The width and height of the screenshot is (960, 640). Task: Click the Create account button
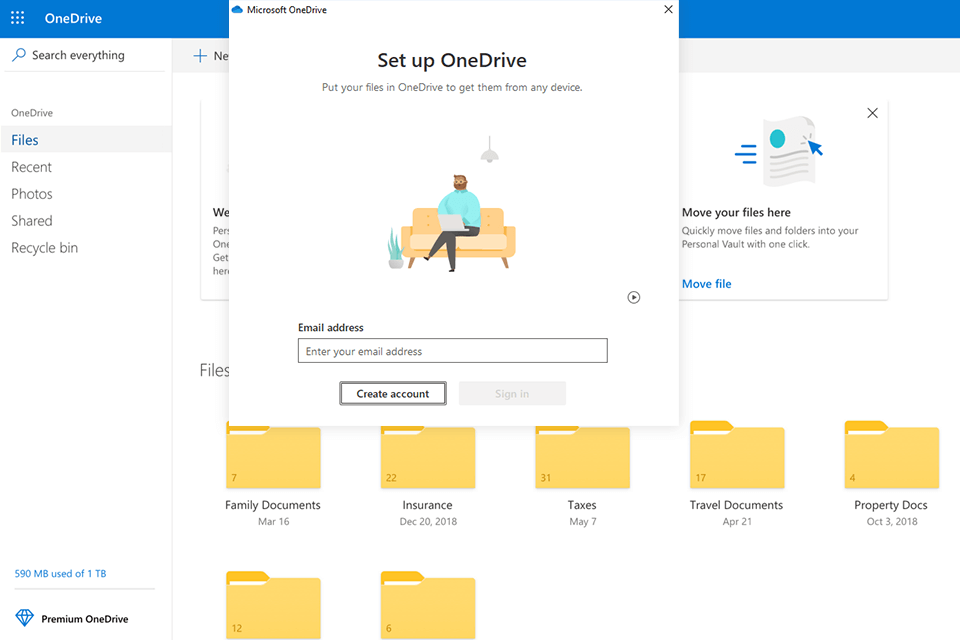click(x=393, y=393)
